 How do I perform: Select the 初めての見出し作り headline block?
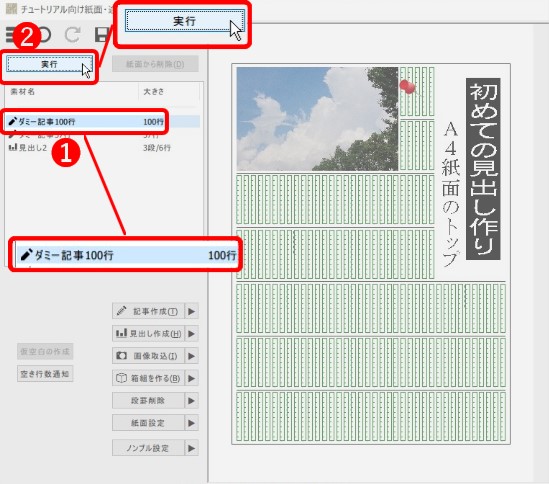[x=483, y=169]
